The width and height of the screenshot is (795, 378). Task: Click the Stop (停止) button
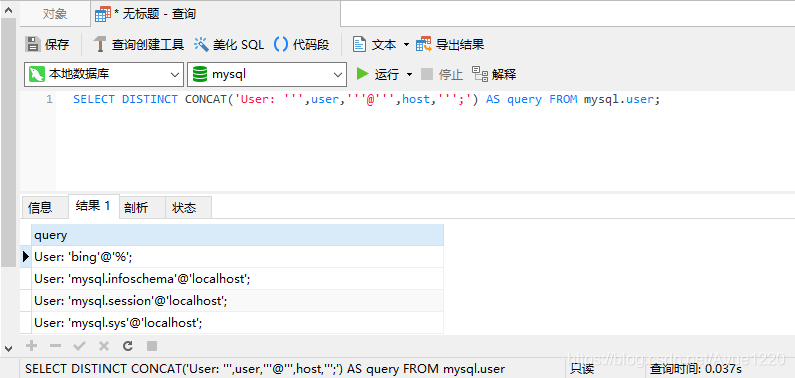coord(442,74)
